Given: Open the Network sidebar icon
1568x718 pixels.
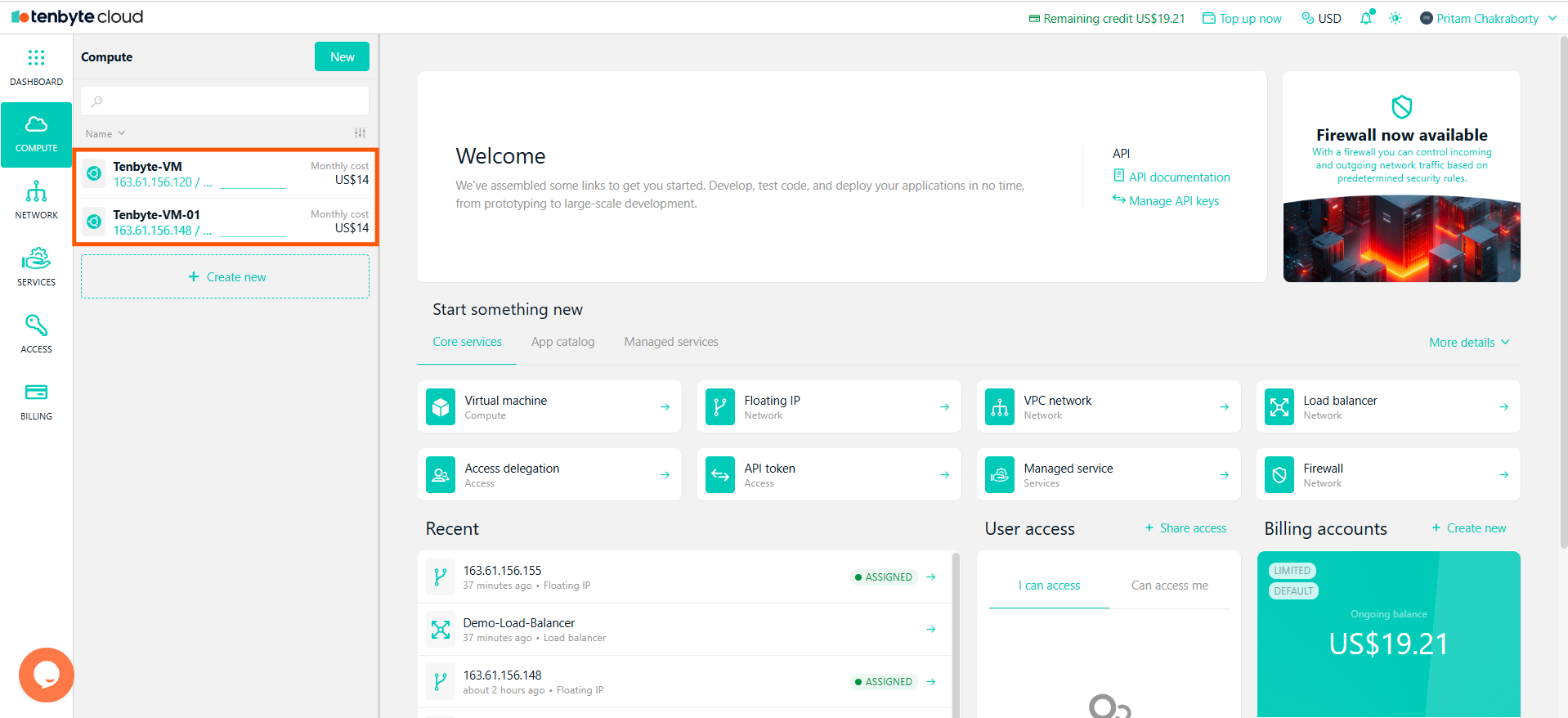Looking at the screenshot, I should [36, 191].
